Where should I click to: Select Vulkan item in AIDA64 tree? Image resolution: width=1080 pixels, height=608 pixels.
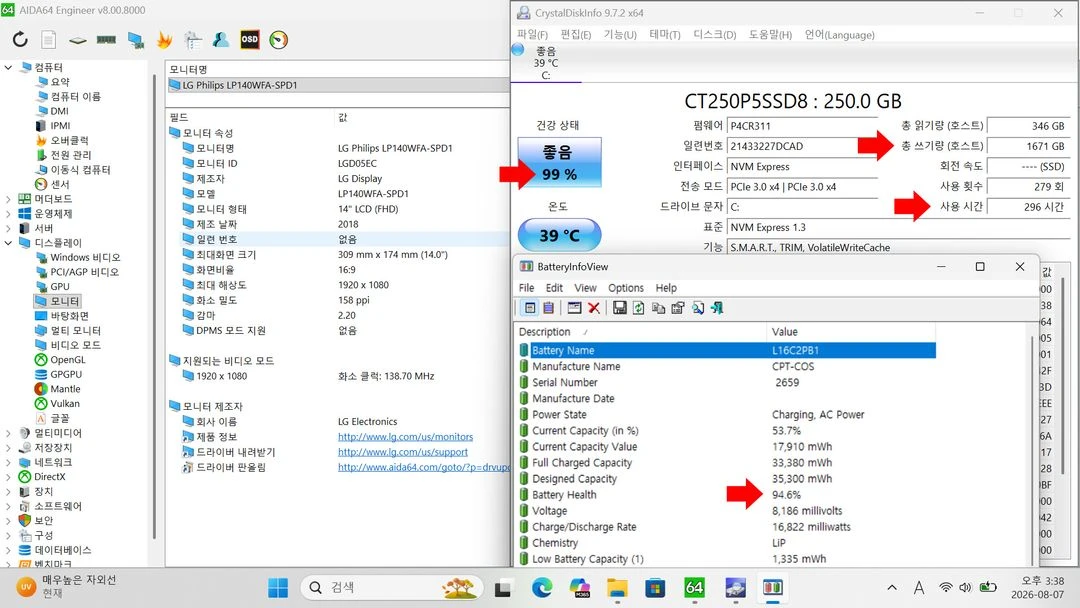[x=65, y=403]
